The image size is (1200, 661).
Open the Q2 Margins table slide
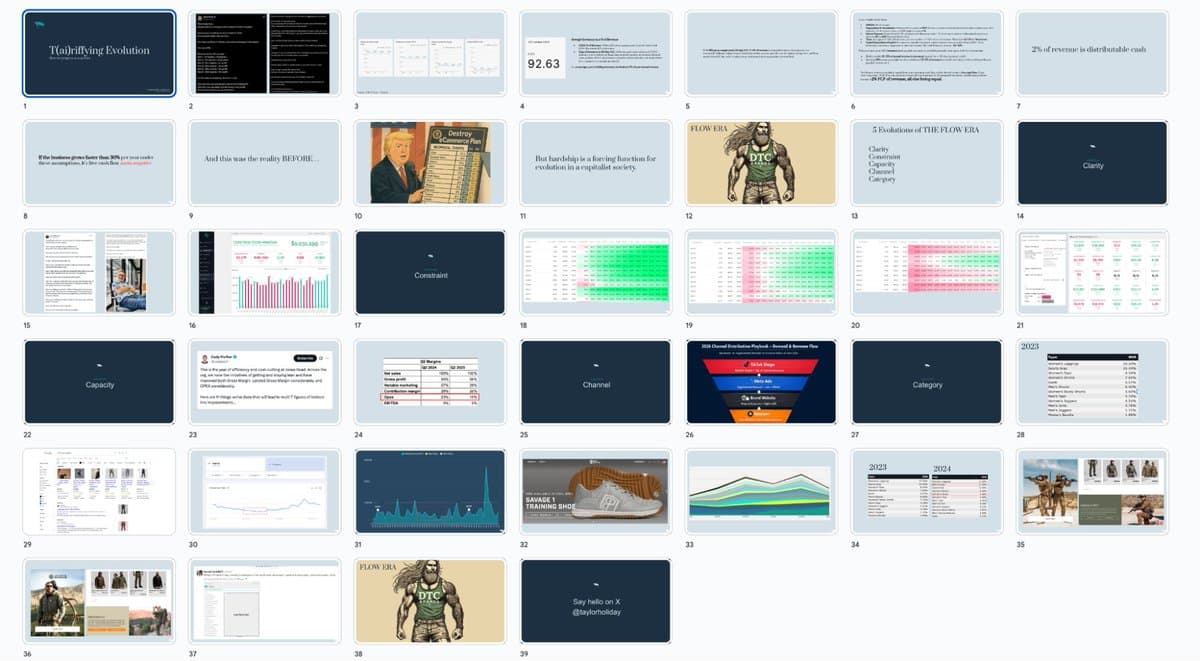430,382
